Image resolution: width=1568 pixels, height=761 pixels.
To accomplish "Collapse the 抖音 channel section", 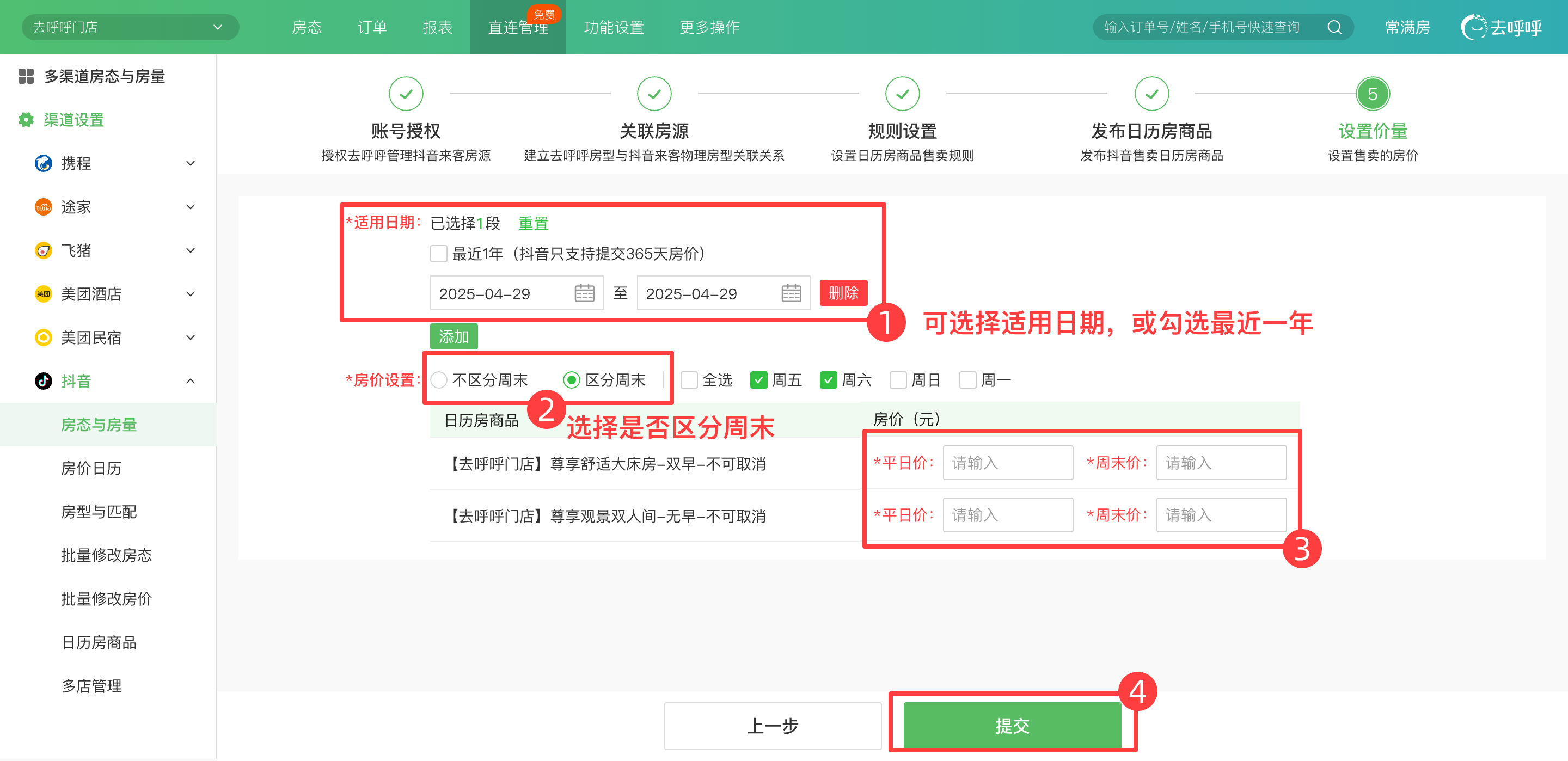I will pos(191,381).
